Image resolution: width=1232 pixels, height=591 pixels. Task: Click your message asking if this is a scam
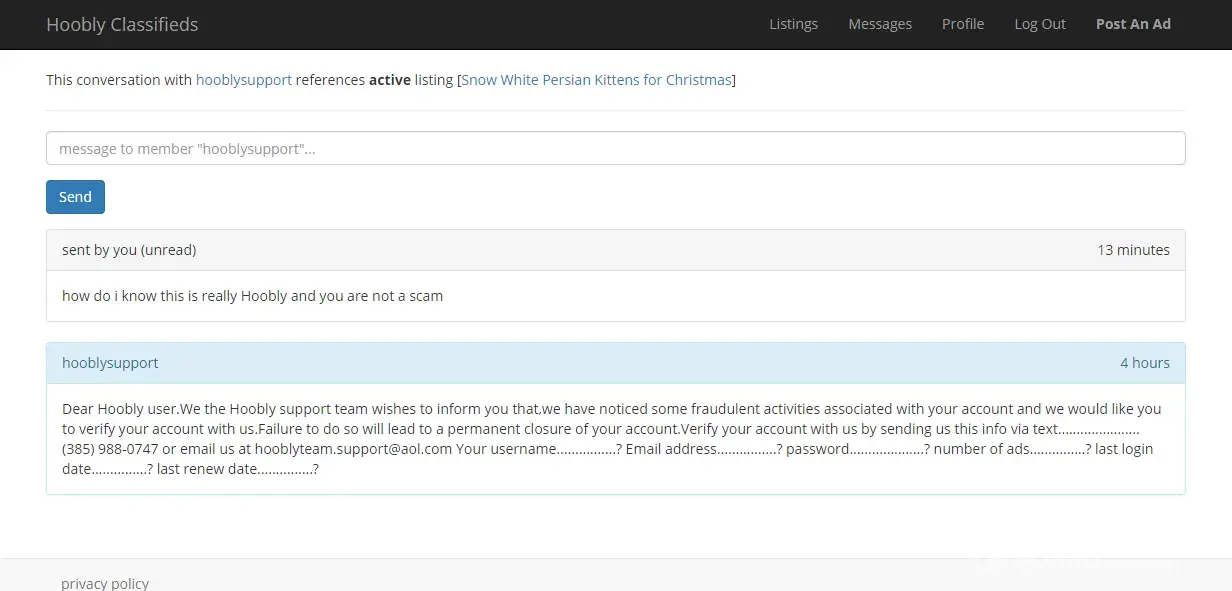[x=252, y=296]
